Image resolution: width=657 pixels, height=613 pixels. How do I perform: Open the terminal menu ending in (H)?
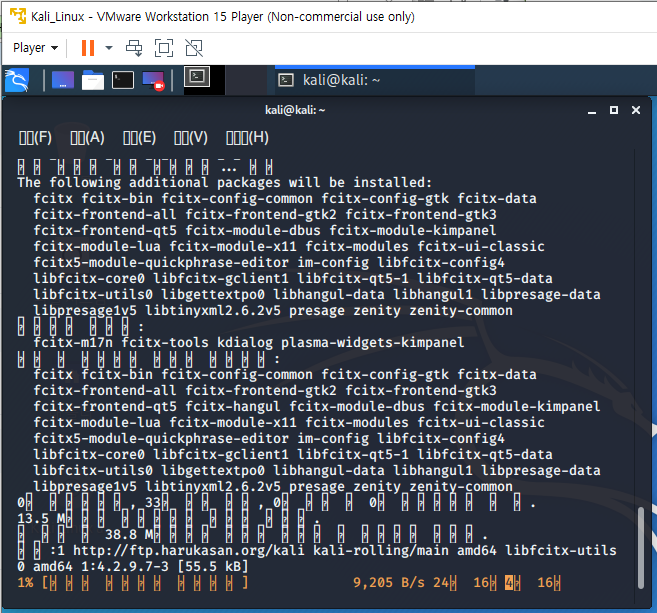pos(247,137)
